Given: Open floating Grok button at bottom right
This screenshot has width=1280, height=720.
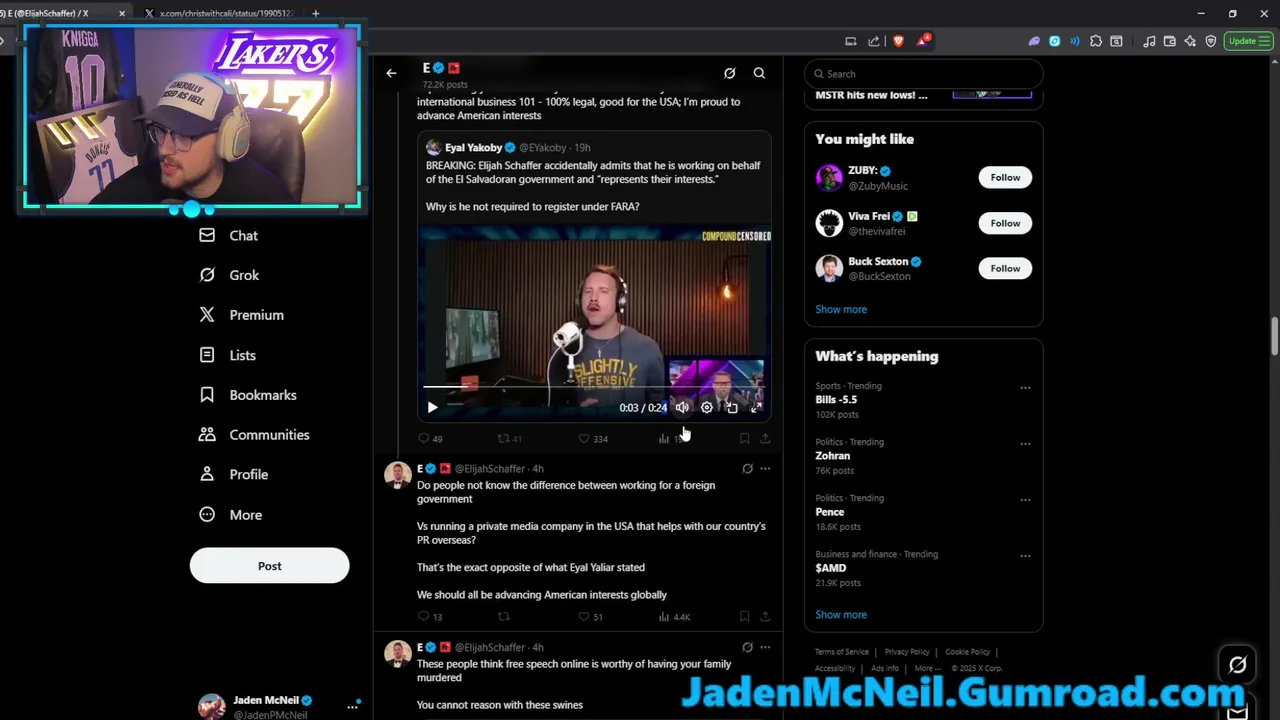Looking at the screenshot, I should [x=1238, y=664].
